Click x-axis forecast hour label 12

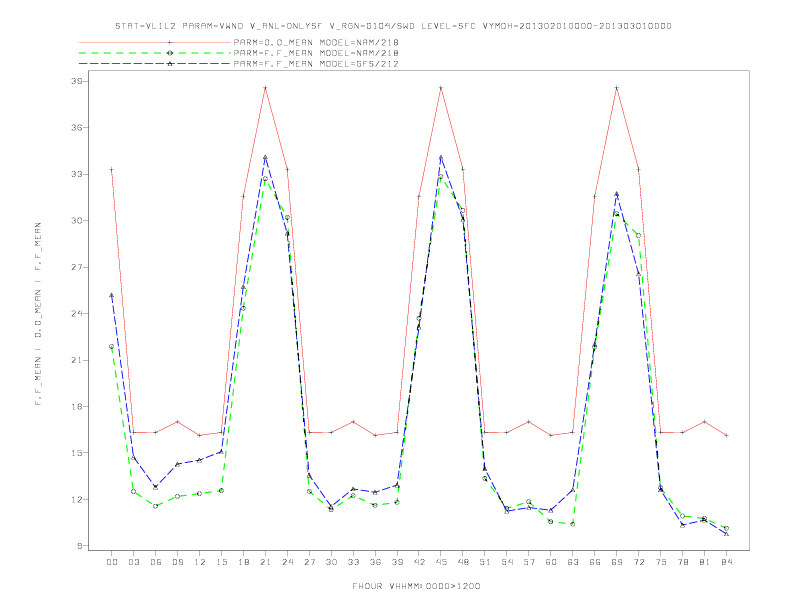pyautogui.click(x=200, y=562)
